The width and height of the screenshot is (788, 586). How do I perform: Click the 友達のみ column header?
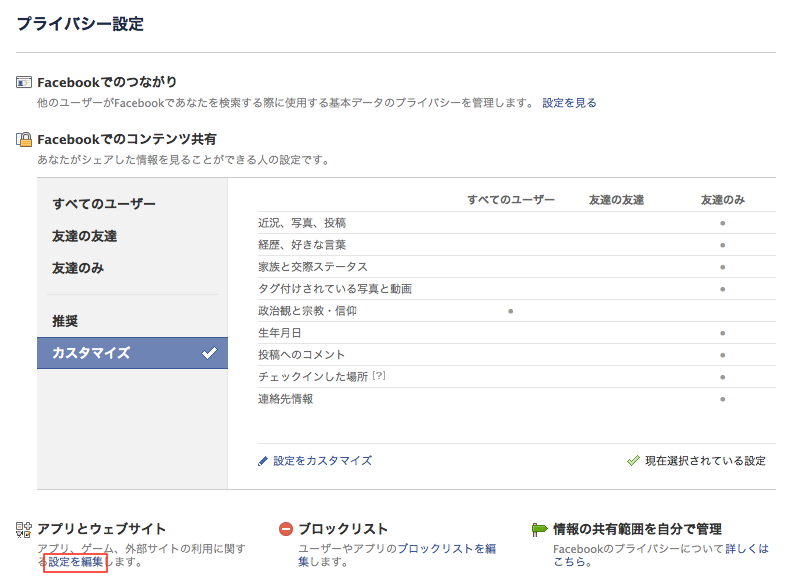723,200
